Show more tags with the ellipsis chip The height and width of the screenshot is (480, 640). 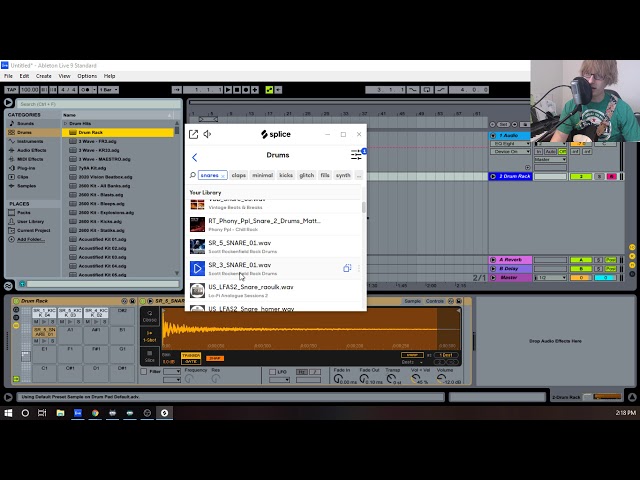[359, 175]
